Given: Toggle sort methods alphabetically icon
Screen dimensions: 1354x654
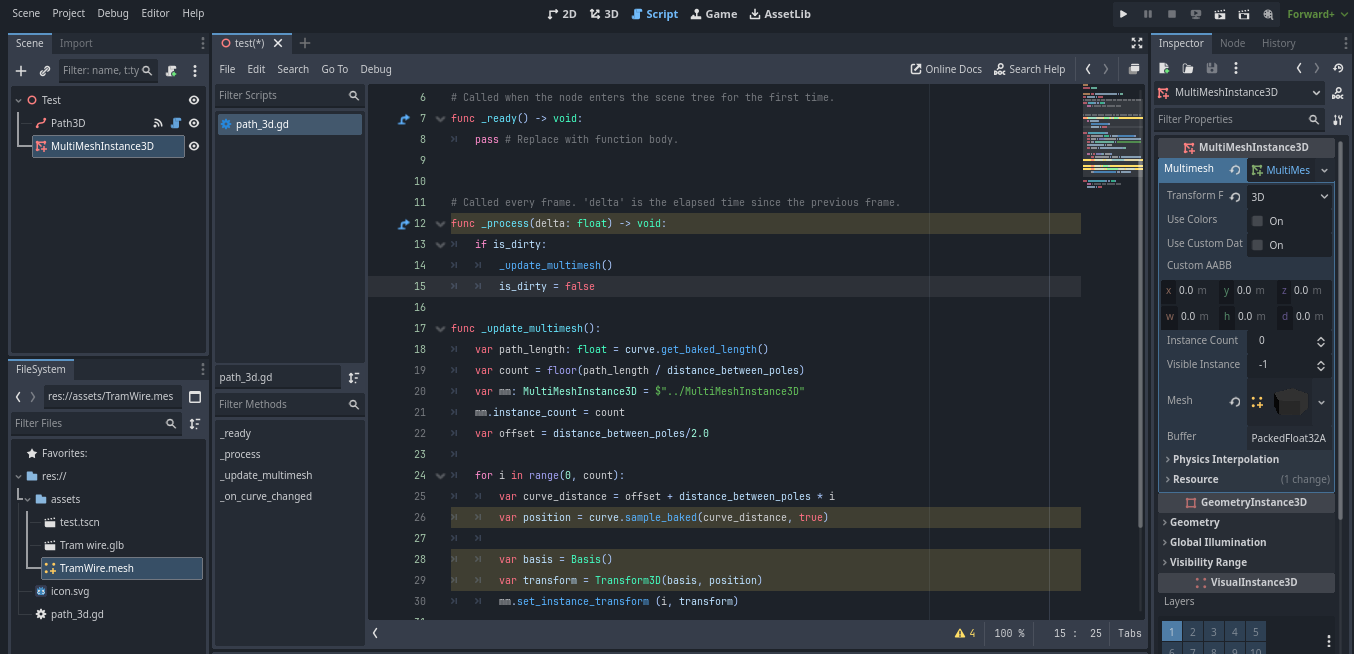Looking at the screenshot, I should click(x=353, y=377).
